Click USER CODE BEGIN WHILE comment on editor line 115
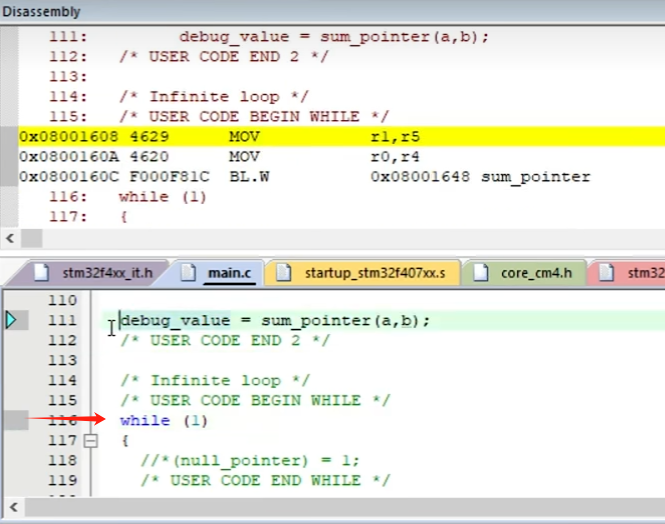 pyautogui.click(x=255, y=400)
